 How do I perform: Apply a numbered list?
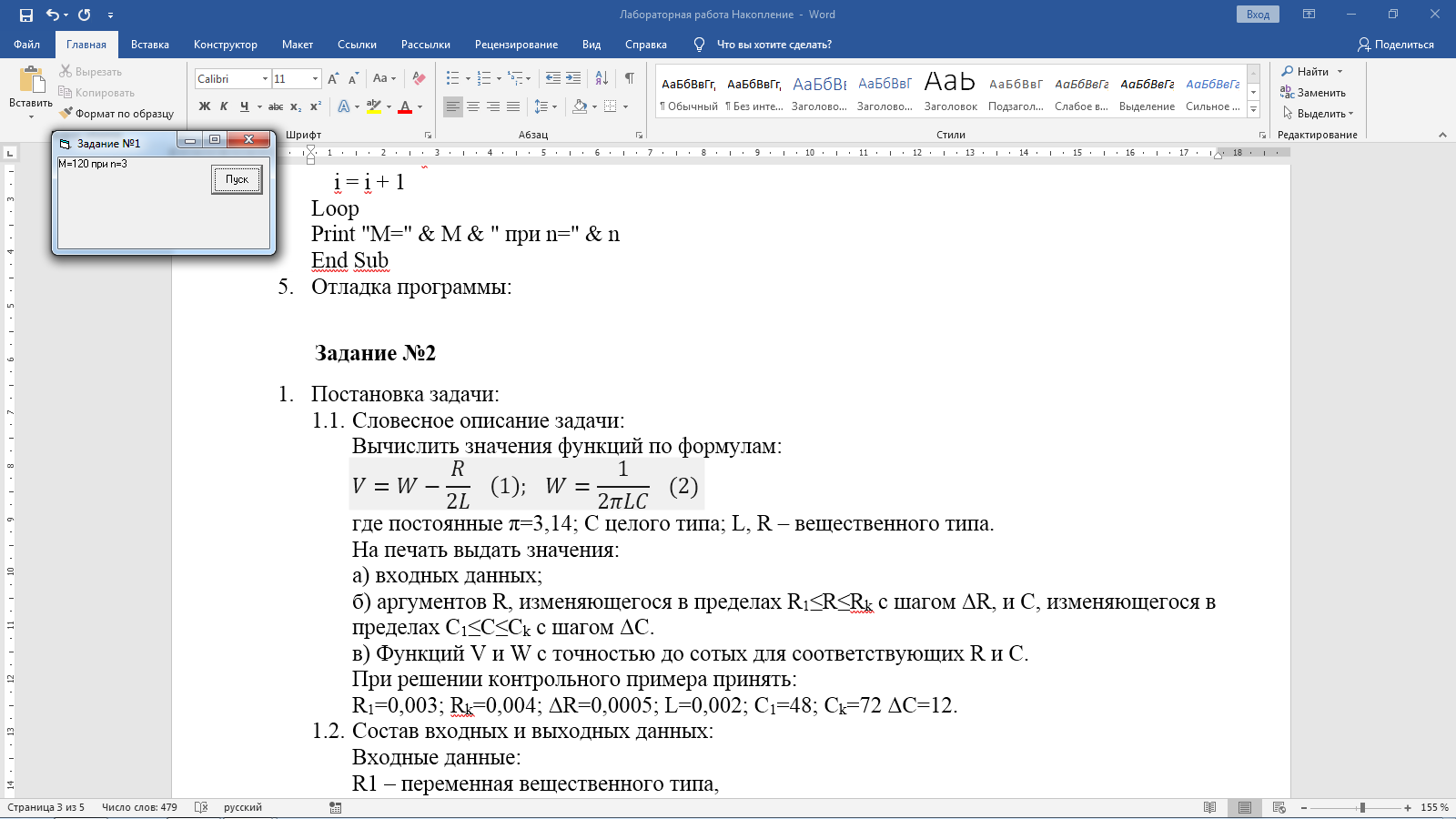tap(484, 78)
